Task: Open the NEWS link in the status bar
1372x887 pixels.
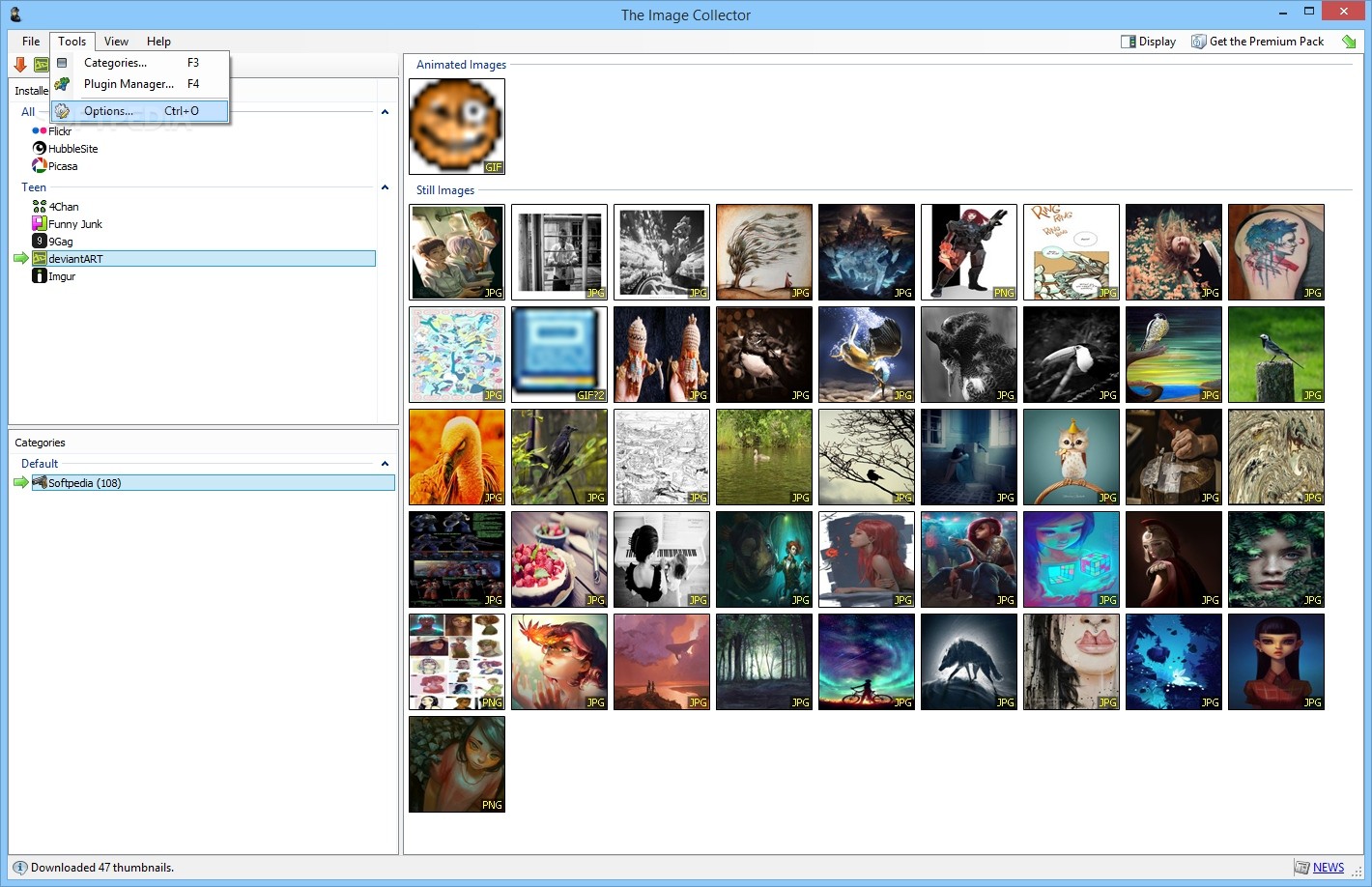Action: point(1328,868)
